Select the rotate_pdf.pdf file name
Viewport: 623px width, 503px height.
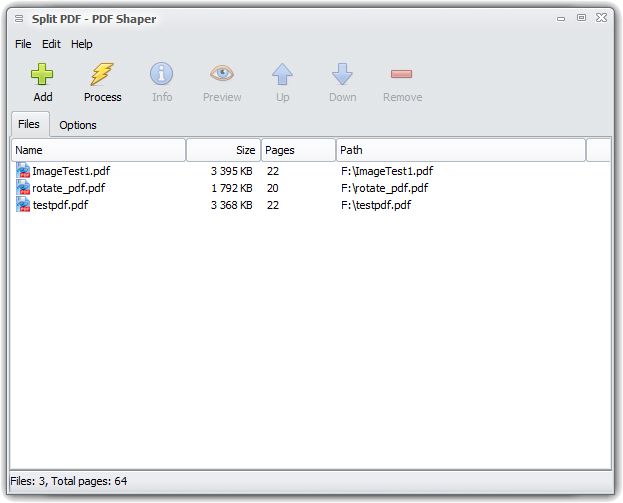click(x=69, y=188)
